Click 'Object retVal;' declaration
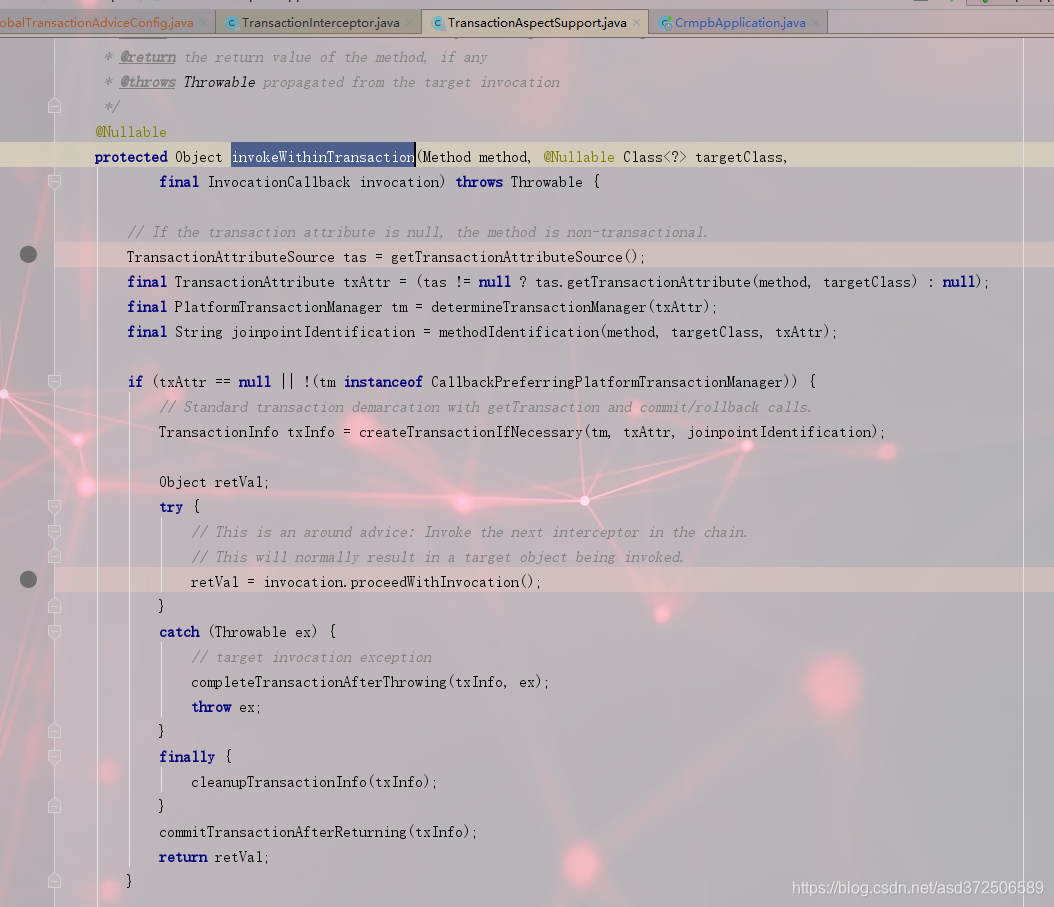Image resolution: width=1054 pixels, height=907 pixels. coord(214,482)
